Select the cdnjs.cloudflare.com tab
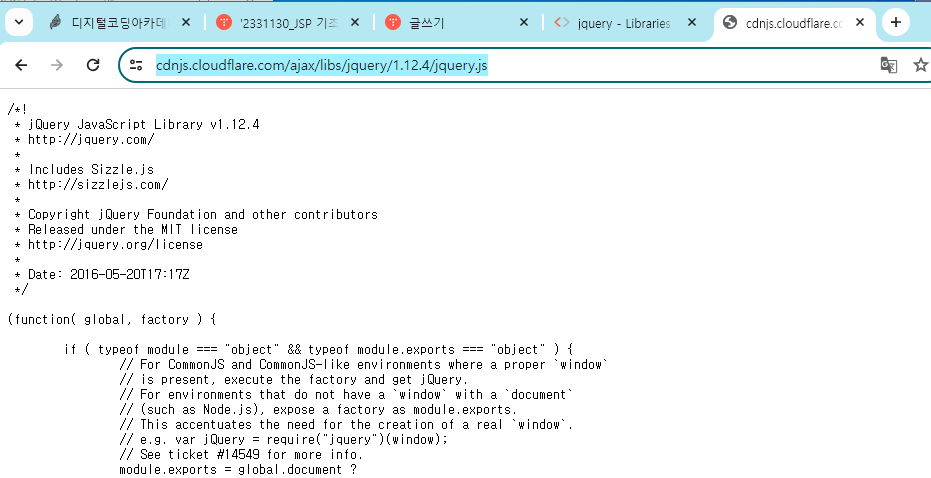Image resolution: width=931 pixels, height=478 pixels. coord(794,23)
